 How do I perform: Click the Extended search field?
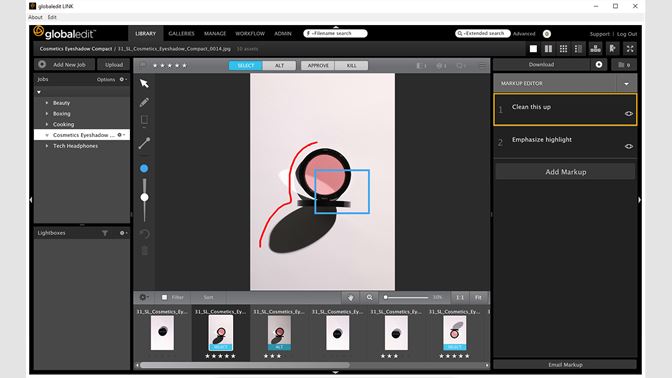[483, 33]
